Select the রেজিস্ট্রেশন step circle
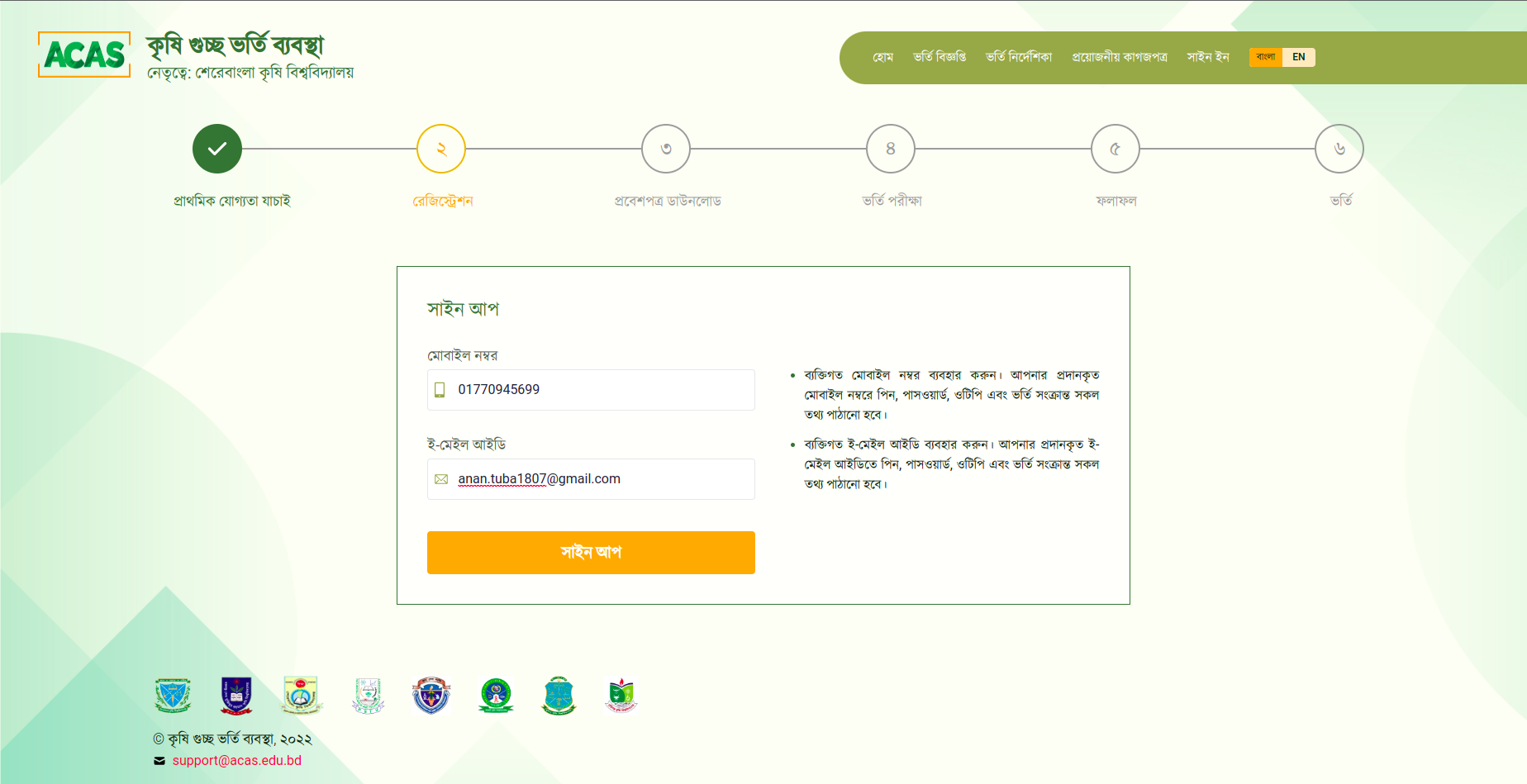Viewport: 1527px width, 784px height. 441,149
